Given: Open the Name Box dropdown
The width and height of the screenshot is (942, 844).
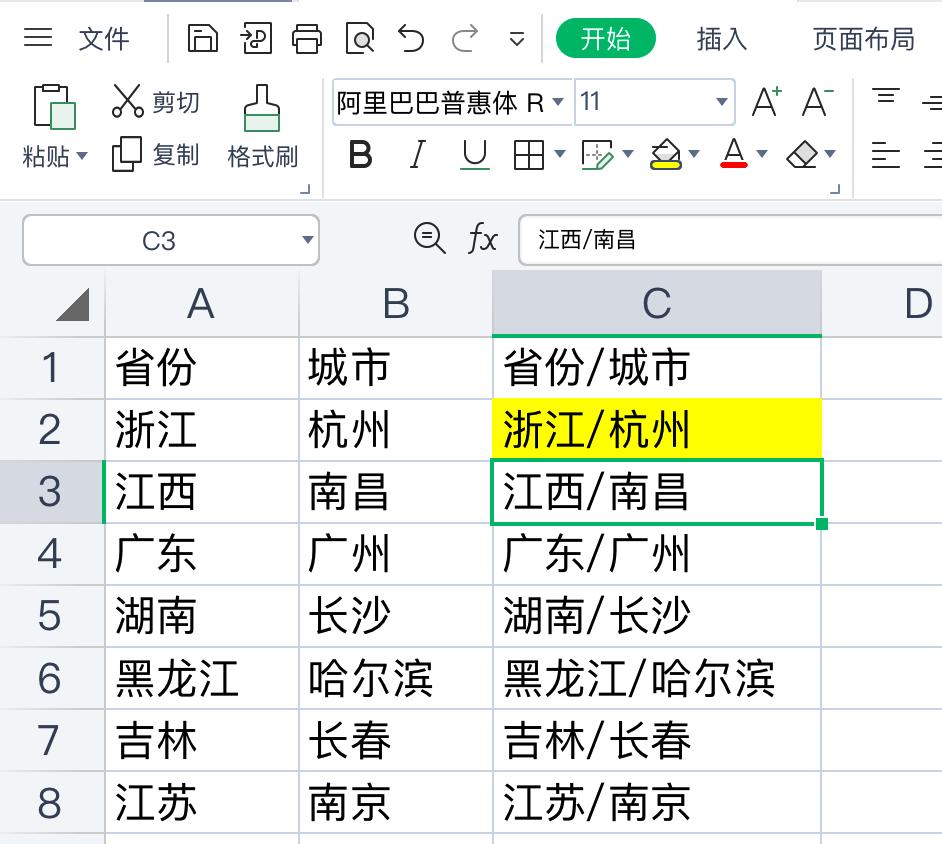Looking at the screenshot, I should [306, 240].
